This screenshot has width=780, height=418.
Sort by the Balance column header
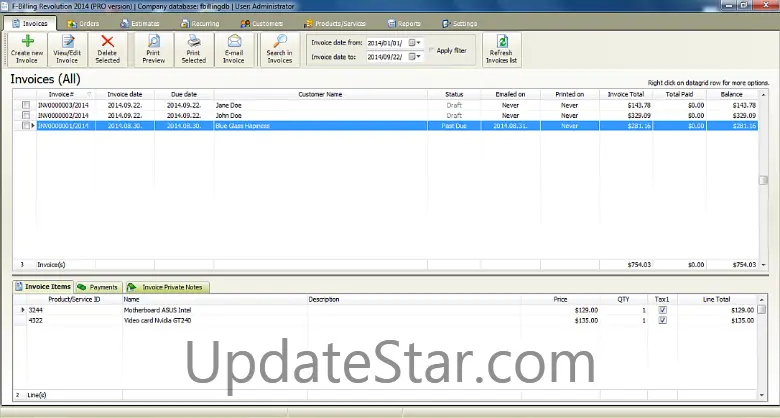pyautogui.click(x=732, y=94)
